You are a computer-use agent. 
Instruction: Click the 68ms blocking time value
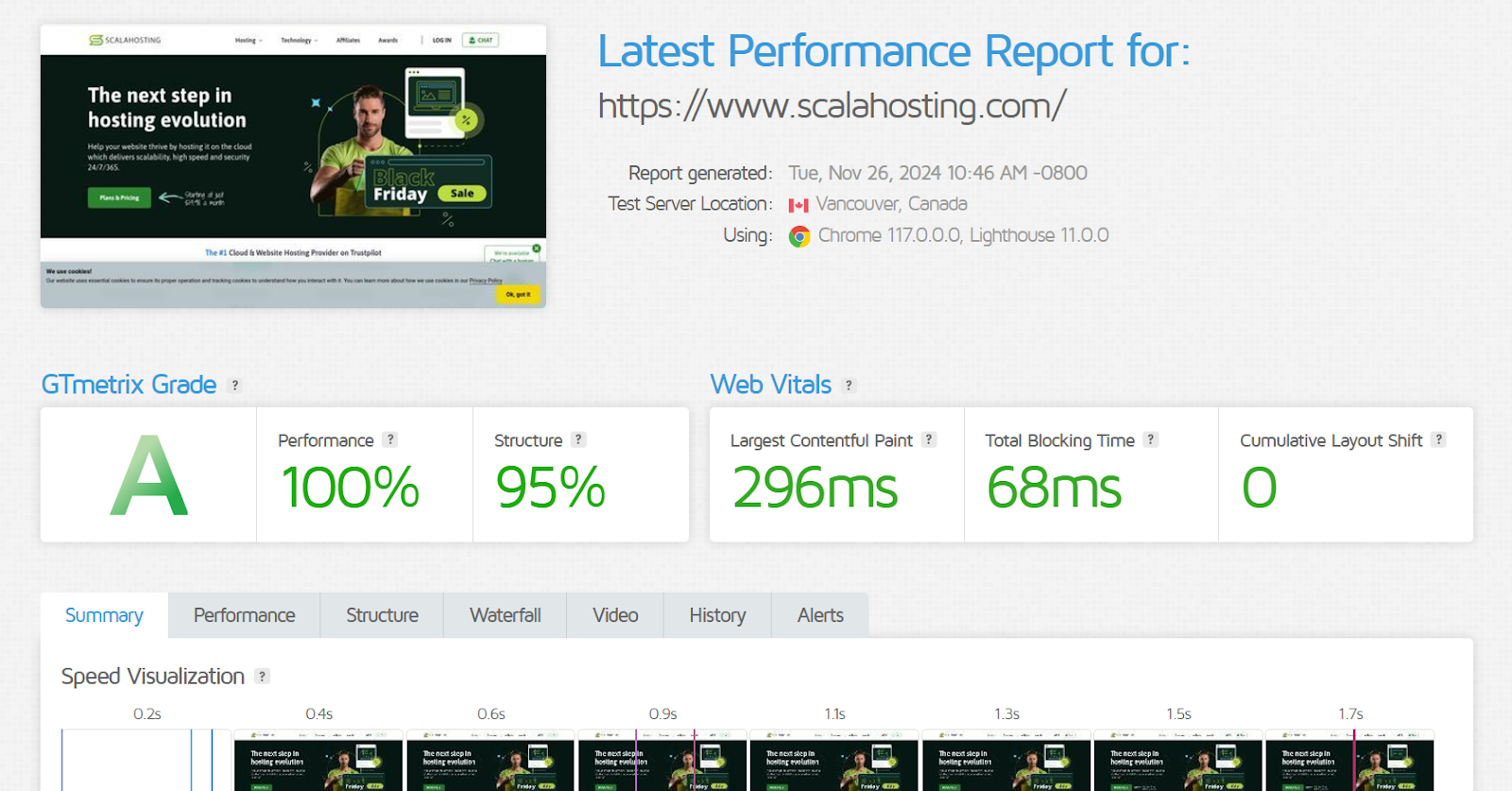tap(1055, 488)
